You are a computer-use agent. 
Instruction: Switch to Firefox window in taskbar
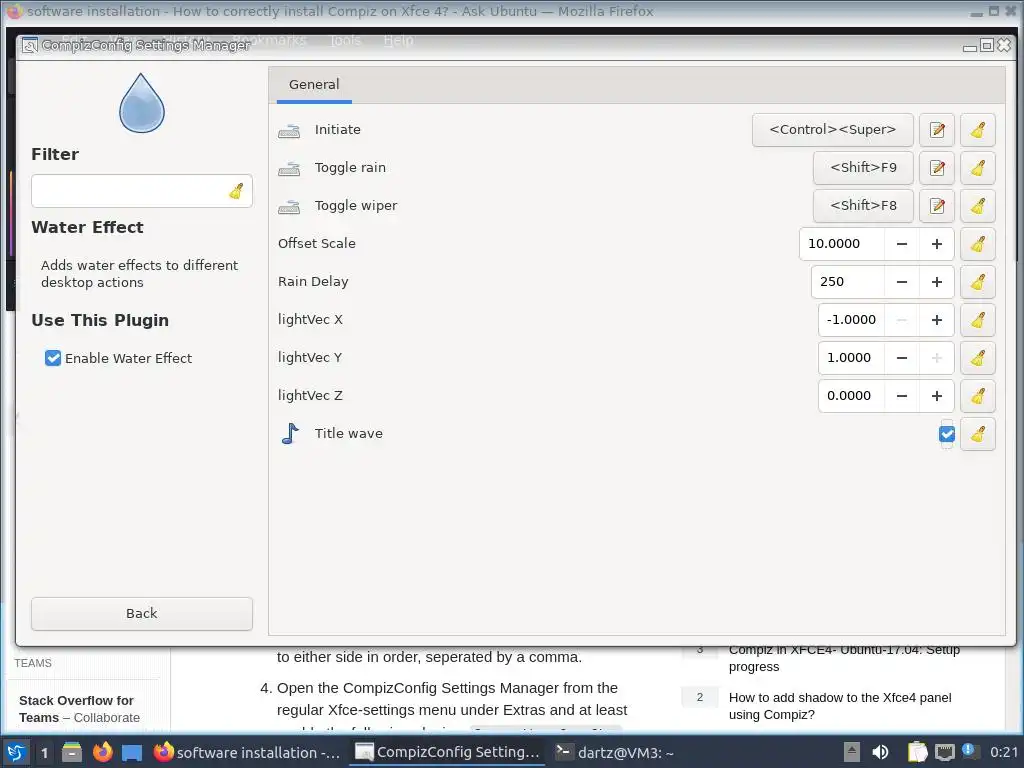(247, 752)
